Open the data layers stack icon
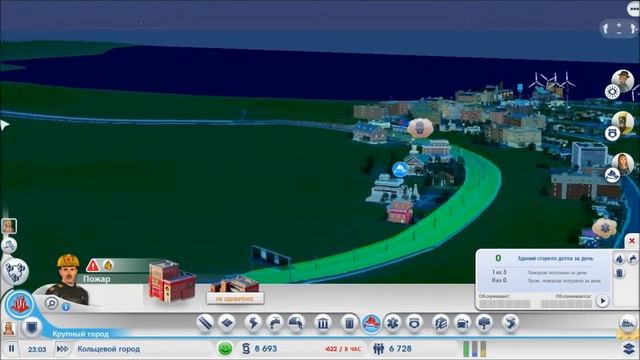Image resolution: width=640 pixels, height=360 pixels. (629, 349)
